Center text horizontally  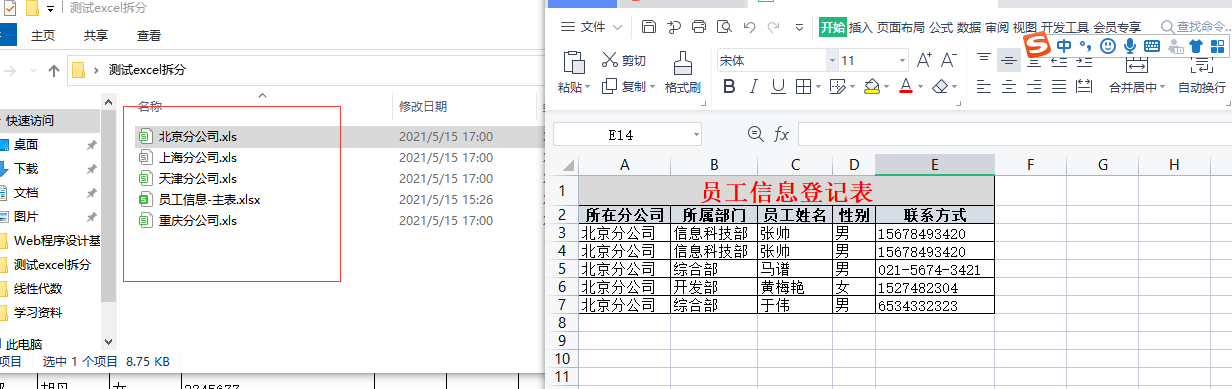pos(1009,87)
